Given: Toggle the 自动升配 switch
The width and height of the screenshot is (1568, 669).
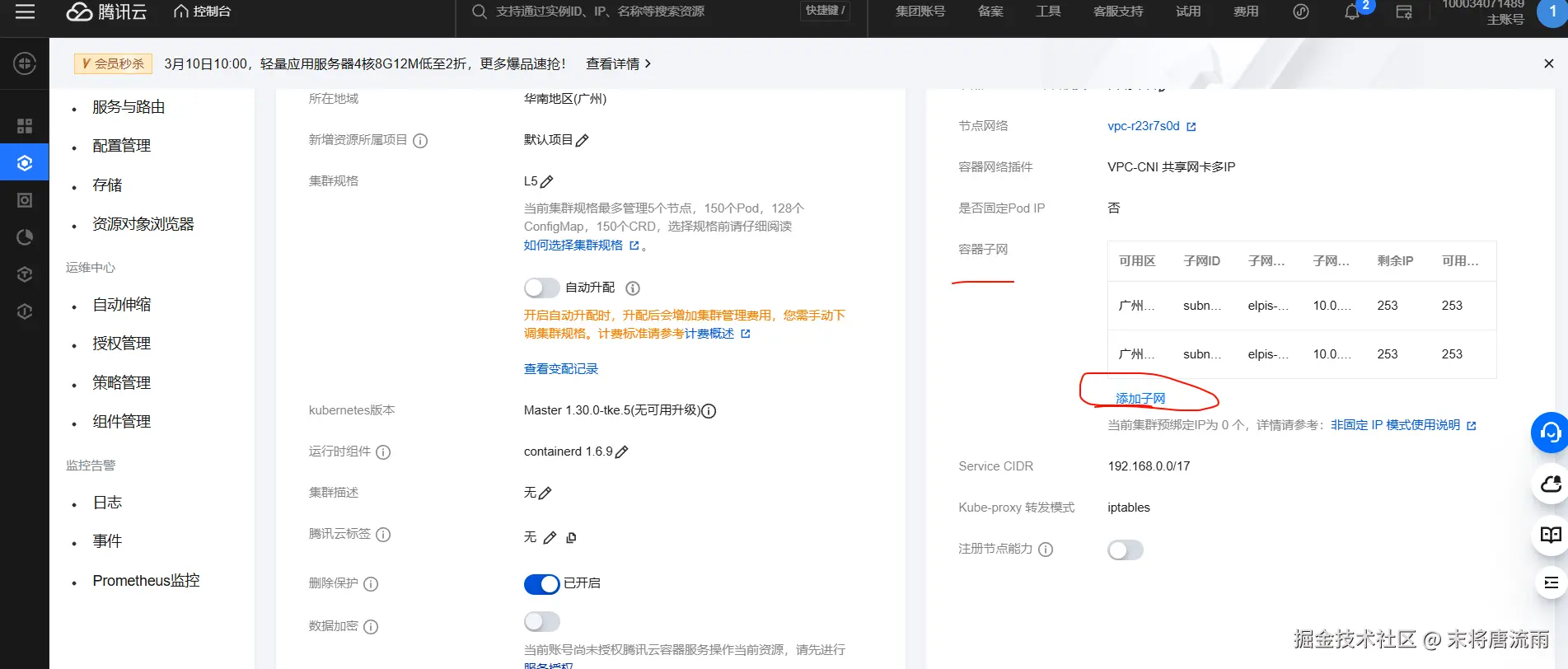Looking at the screenshot, I should click(541, 288).
